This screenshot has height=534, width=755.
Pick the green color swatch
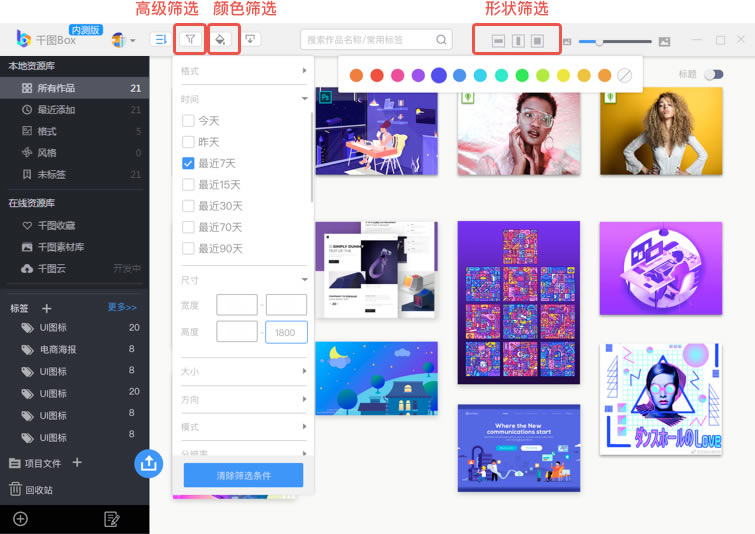pyautogui.click(x=522, y=75)
